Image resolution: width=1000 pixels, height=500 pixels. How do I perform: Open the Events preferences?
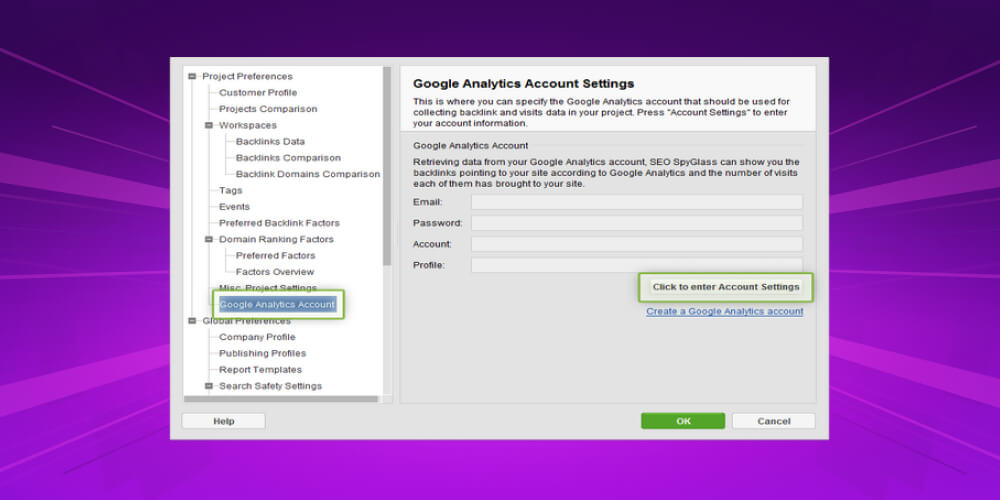pos(234,207)
